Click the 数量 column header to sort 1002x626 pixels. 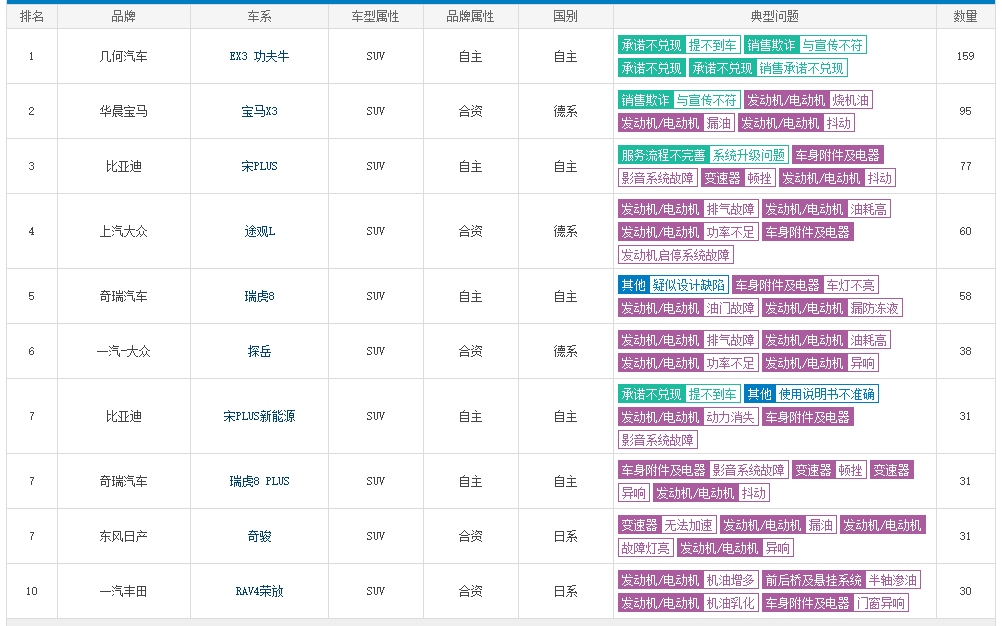tap(966, 14)
